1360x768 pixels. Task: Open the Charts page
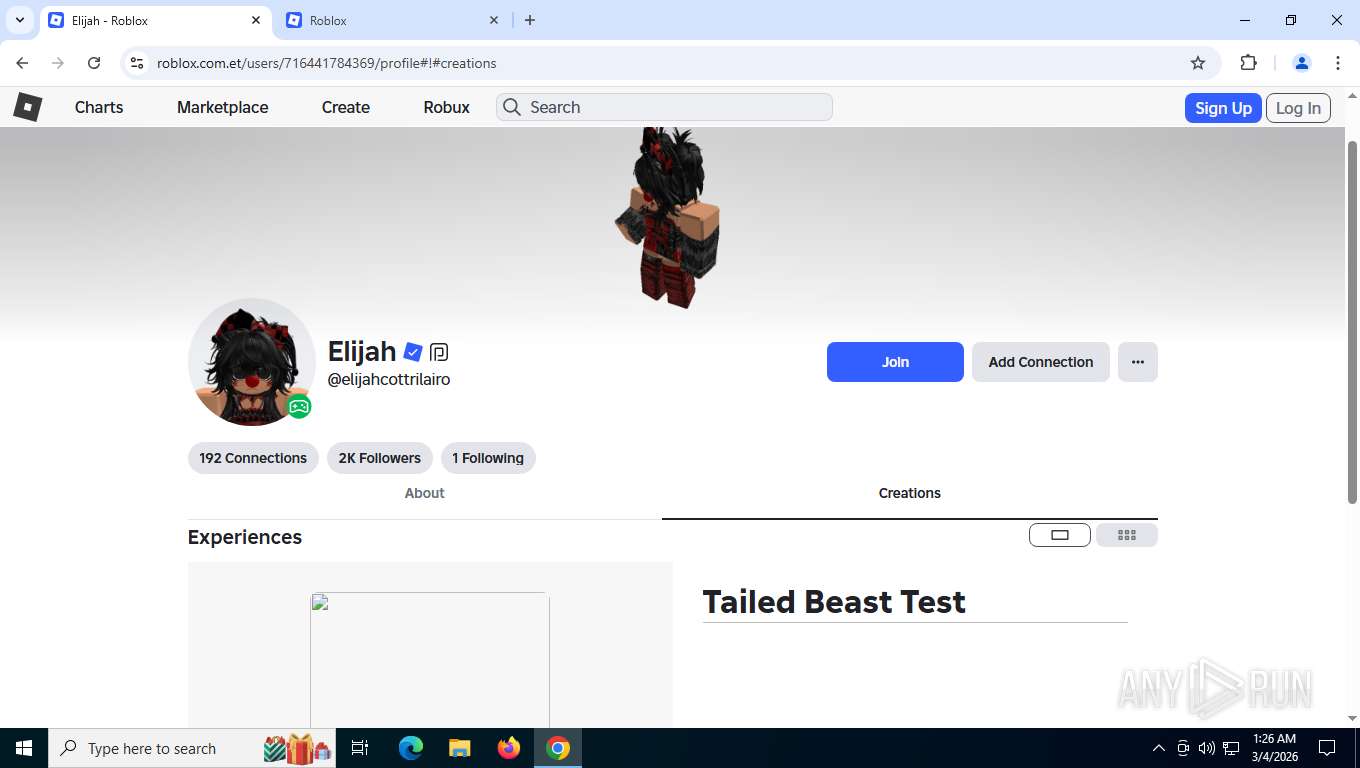(x=99, y=107)
